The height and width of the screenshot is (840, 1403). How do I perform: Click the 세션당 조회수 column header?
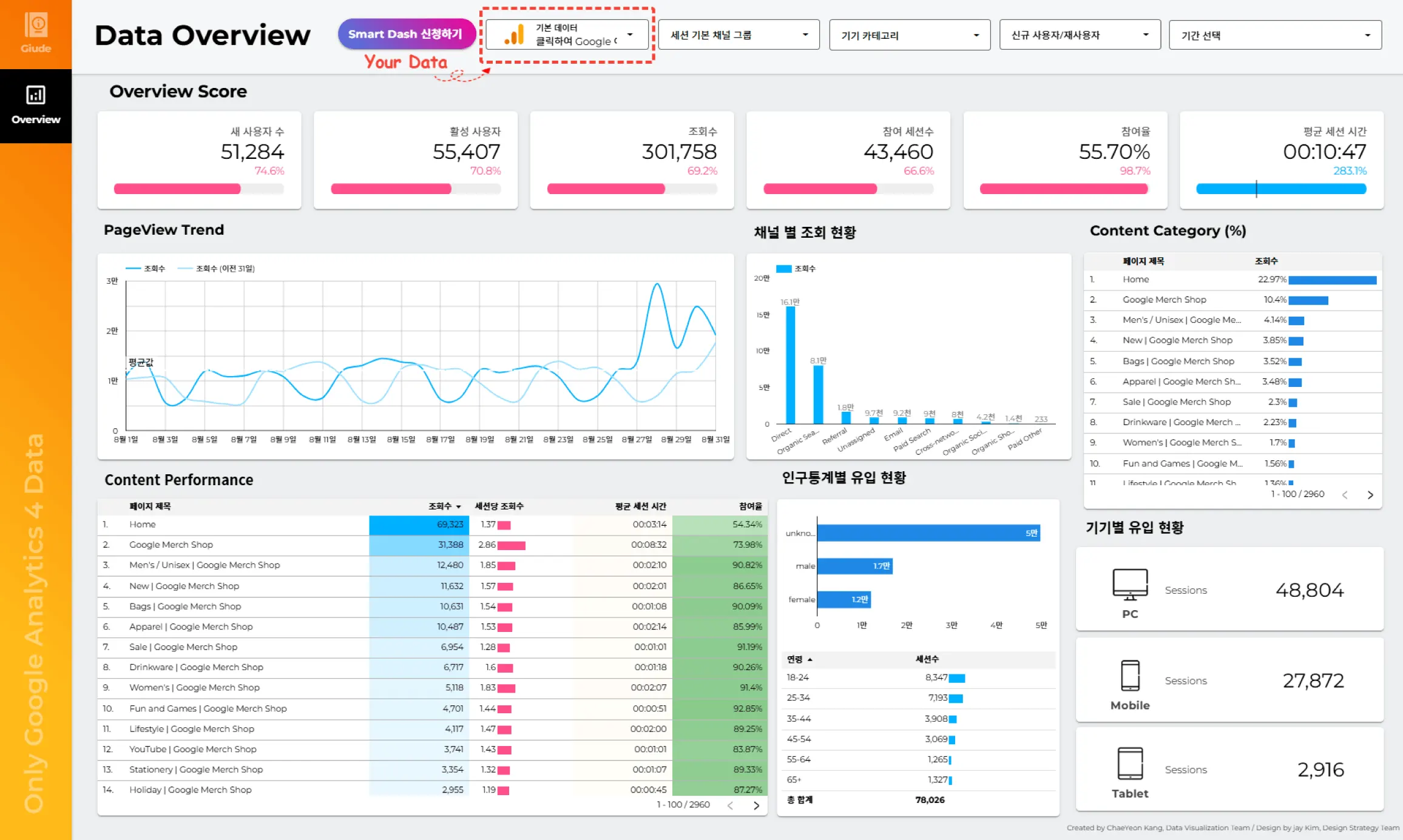499,506
